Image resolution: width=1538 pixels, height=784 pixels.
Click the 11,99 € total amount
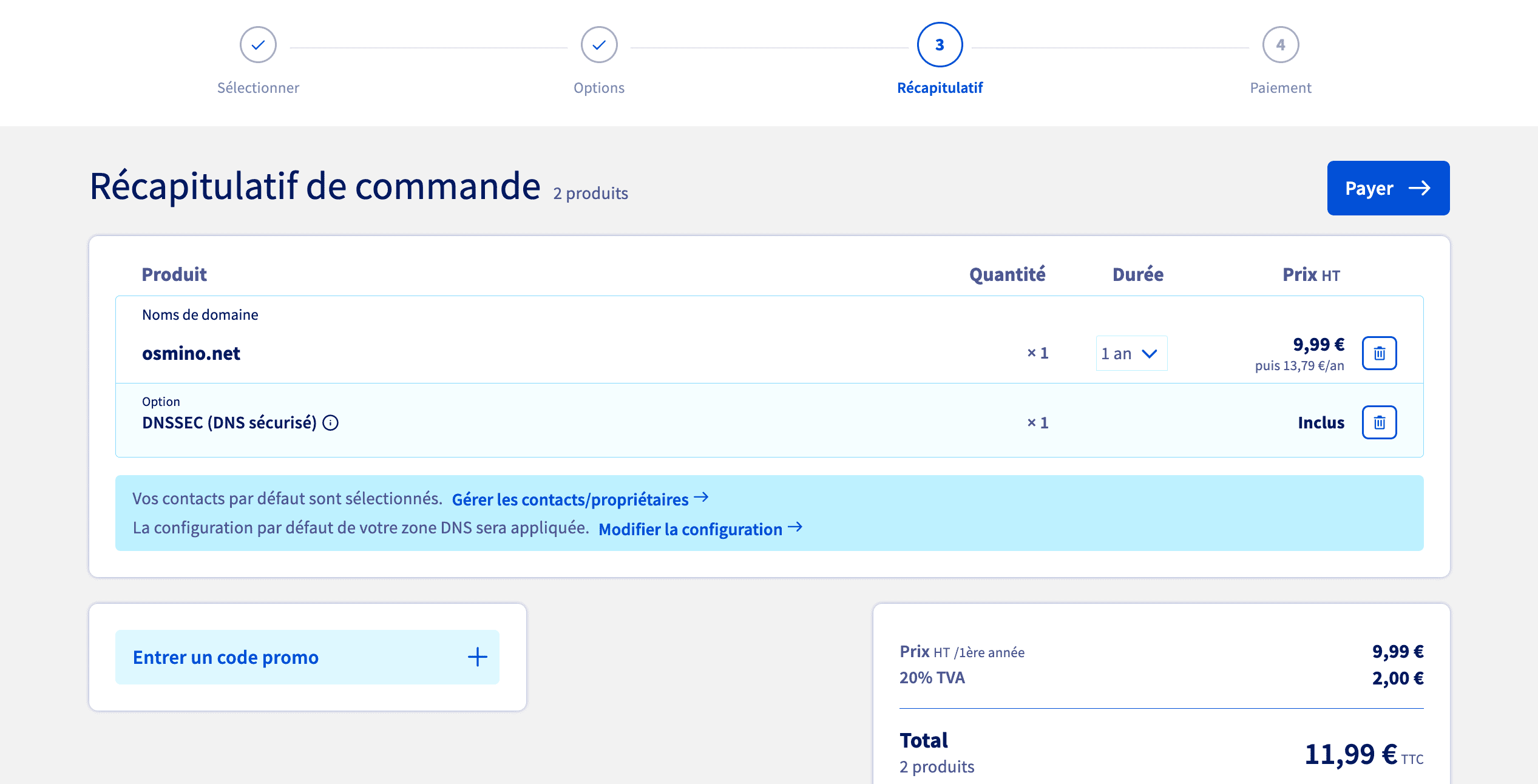pyautogui.click(x=1351, y=754)
